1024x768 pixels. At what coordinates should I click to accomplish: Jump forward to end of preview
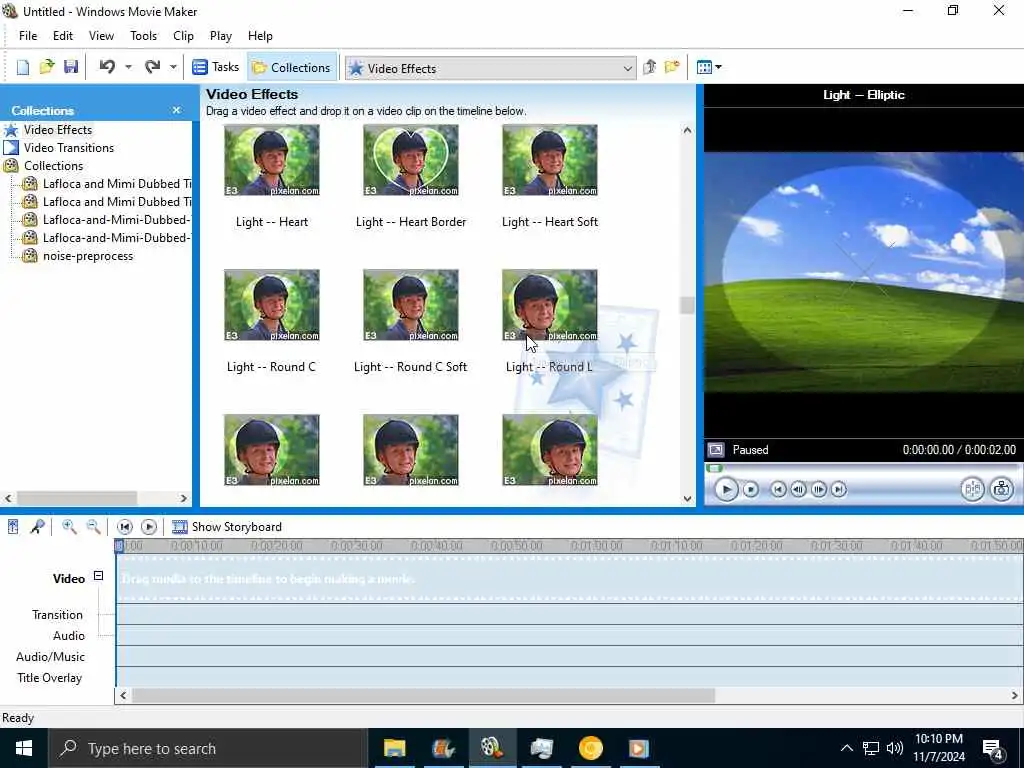839,489
